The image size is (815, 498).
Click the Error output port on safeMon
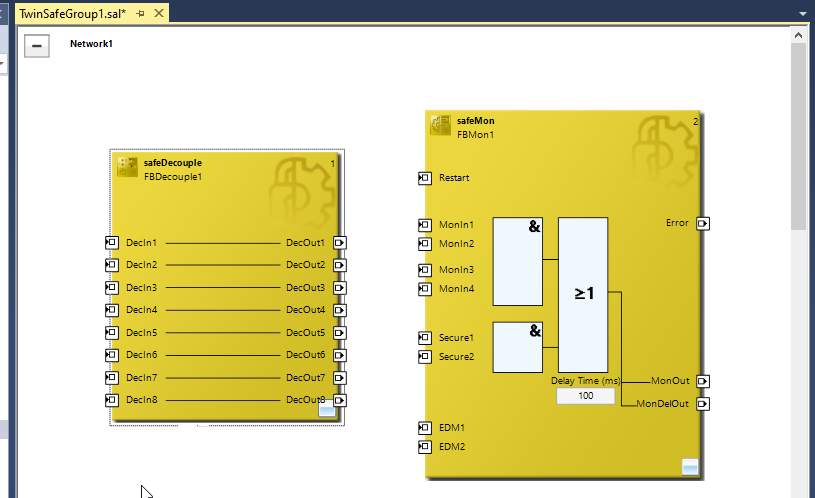tap(703, 224)
